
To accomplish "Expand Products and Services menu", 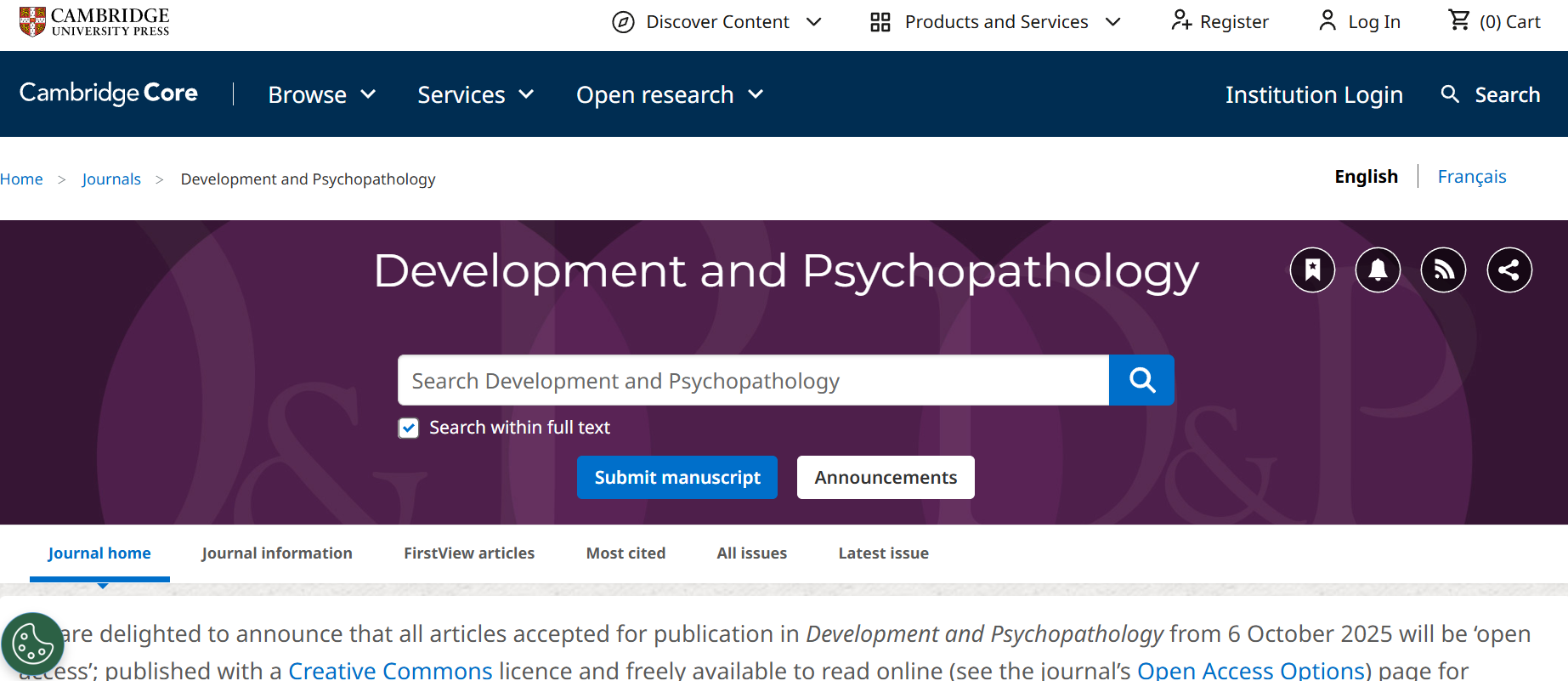I will 995,22.
